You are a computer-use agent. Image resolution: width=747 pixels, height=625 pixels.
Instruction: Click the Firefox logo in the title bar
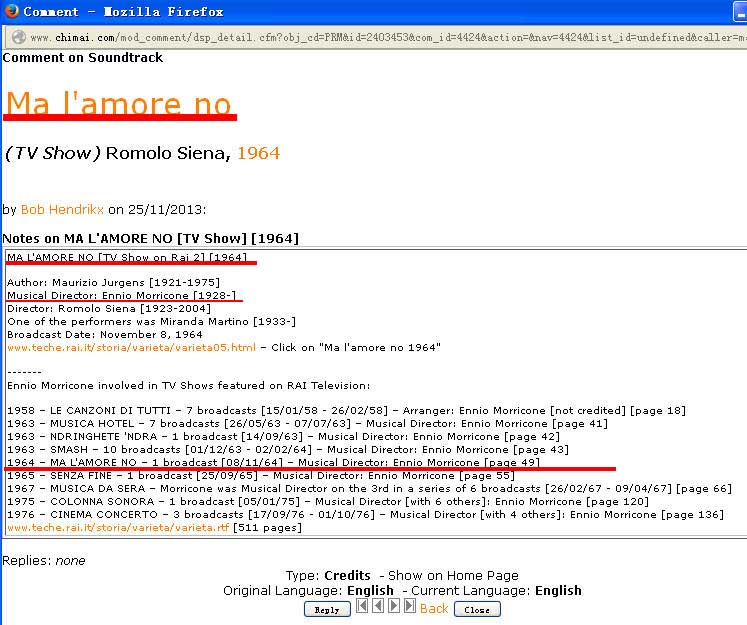[10, 10]
